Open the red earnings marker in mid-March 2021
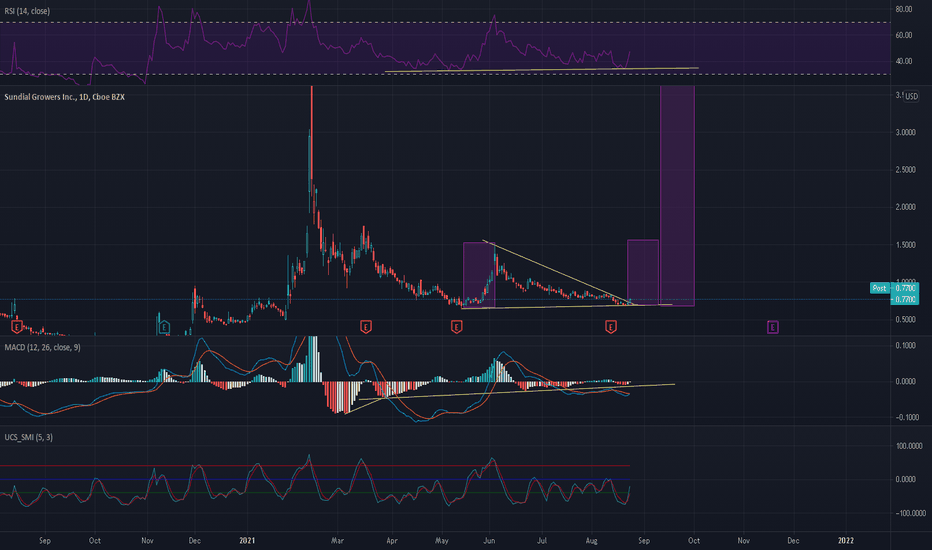 366,326
